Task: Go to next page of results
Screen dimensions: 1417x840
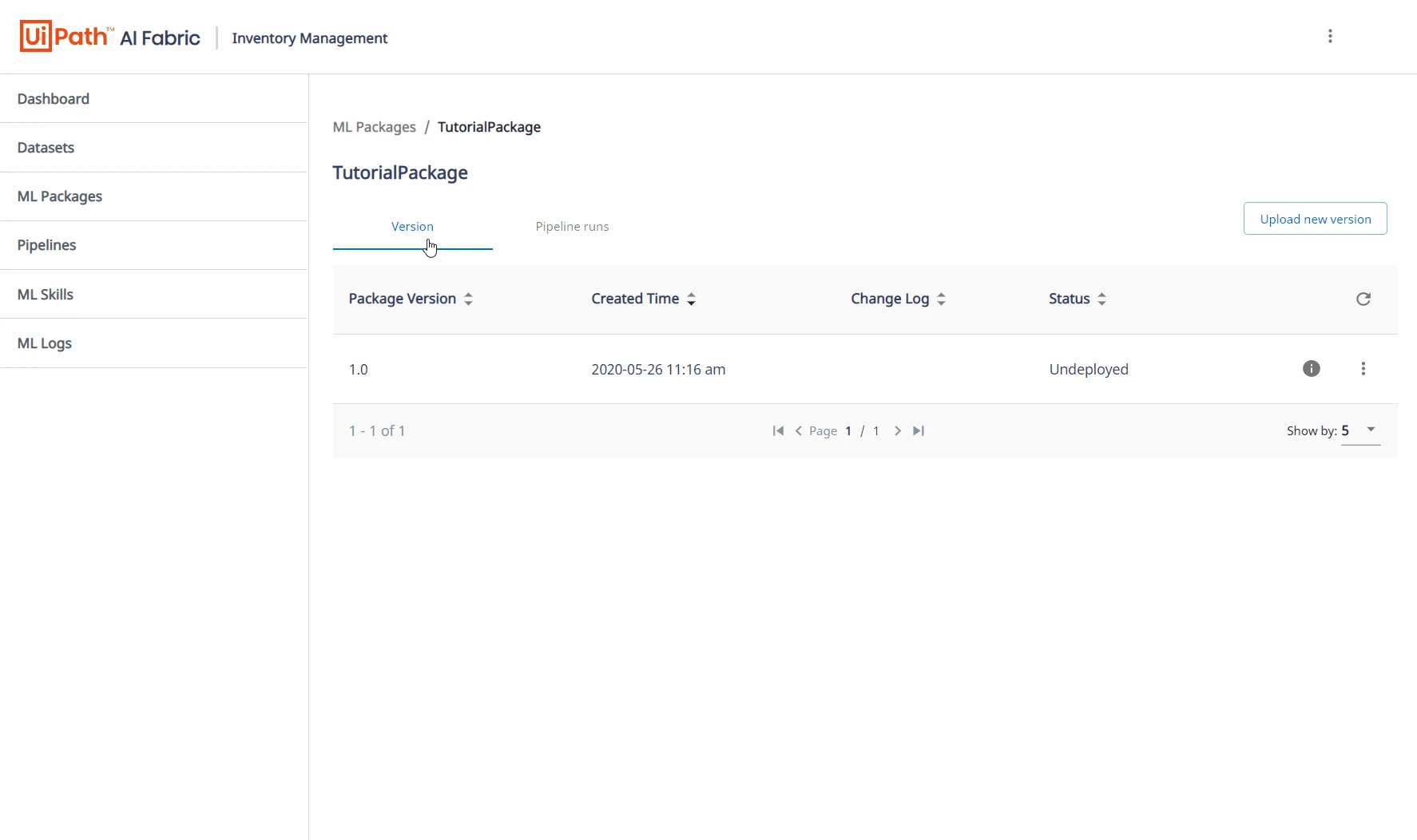Action: point(898,430)
